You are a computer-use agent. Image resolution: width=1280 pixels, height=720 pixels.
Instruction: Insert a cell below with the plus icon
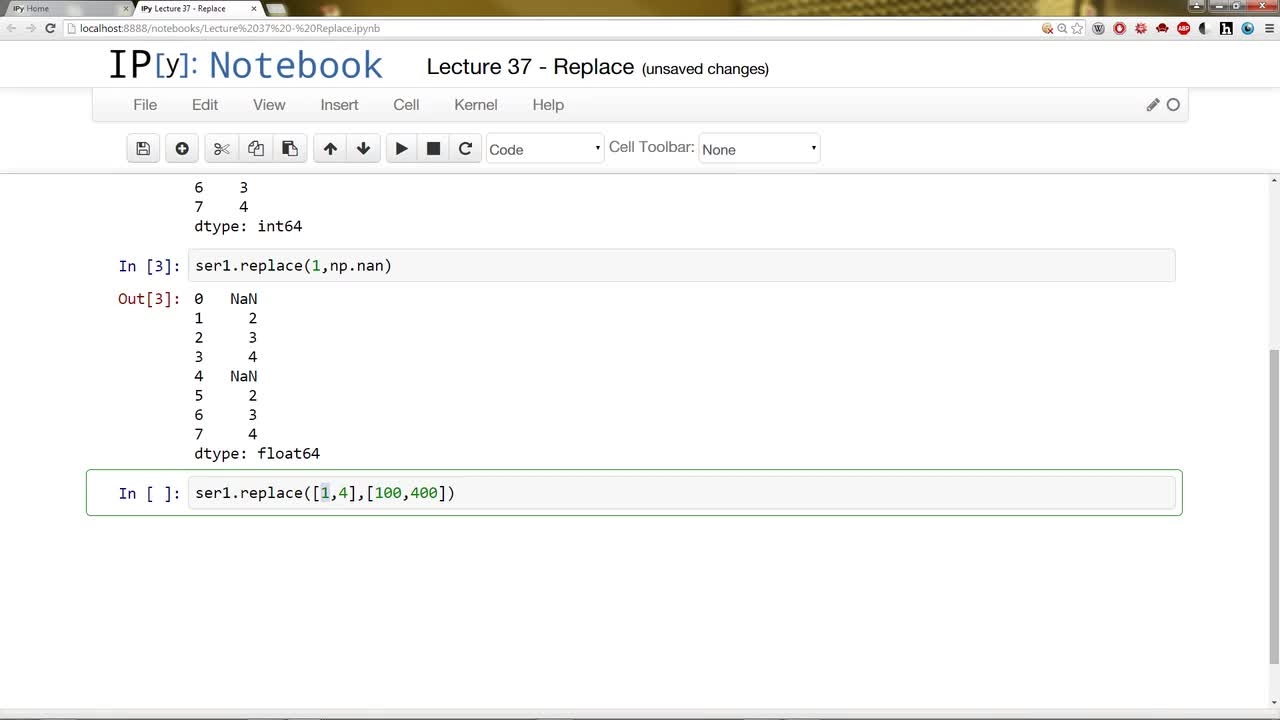pos(182,149)
